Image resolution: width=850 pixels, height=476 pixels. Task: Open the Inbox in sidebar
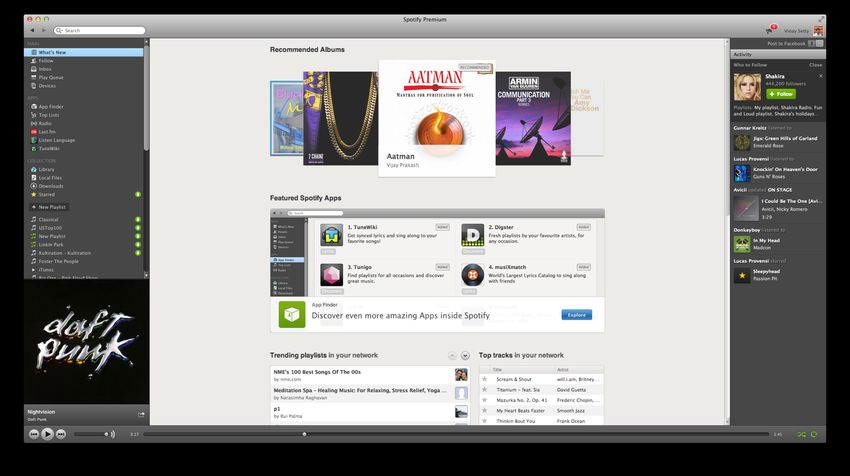click(44, 69)
